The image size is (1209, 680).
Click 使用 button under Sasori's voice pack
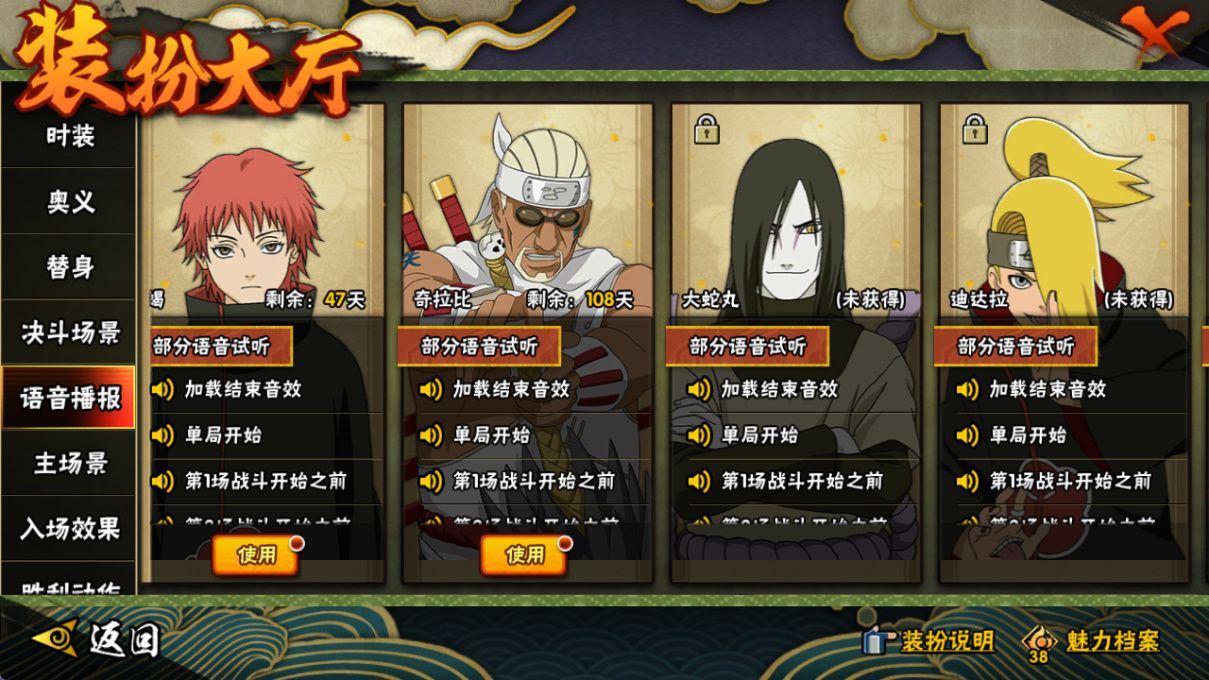[x=256, y=555]
